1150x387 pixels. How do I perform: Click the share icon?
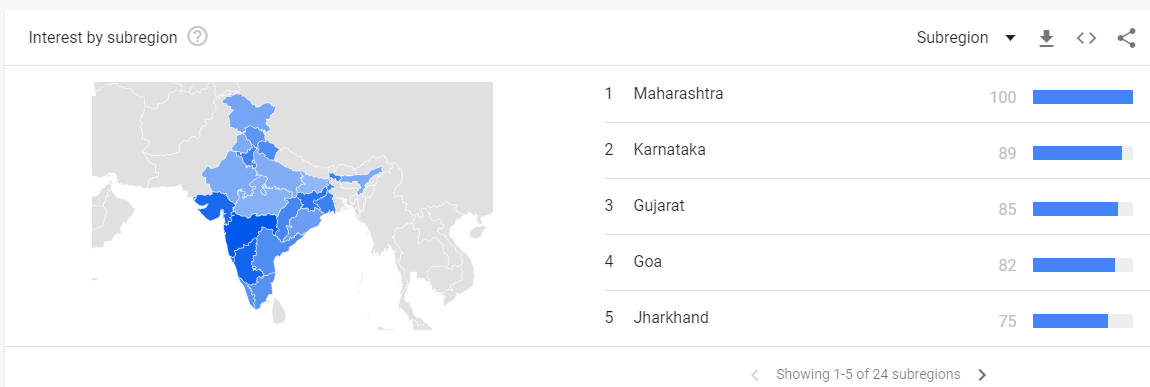pyautogui.click(x=1126, y=38)
